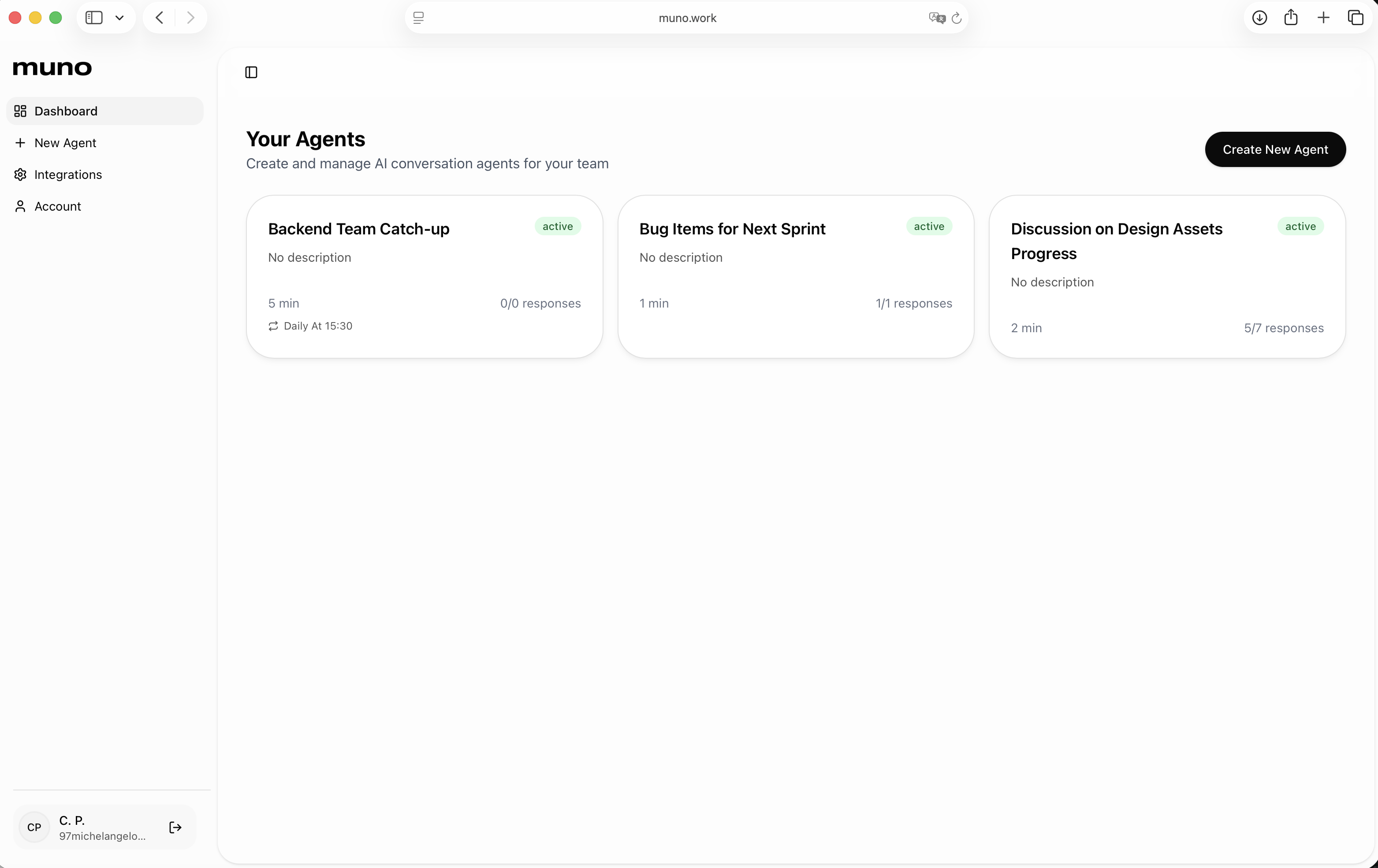
Task: Open a new tab with the plus icon
Action: (1324, 18)
